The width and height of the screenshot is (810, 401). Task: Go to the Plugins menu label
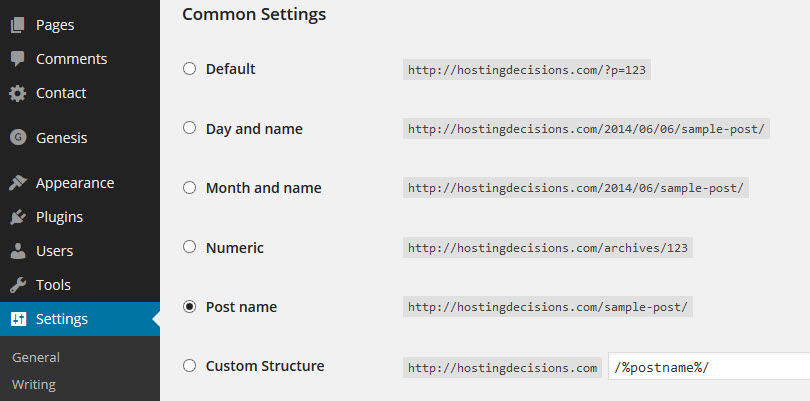point(59,217)
